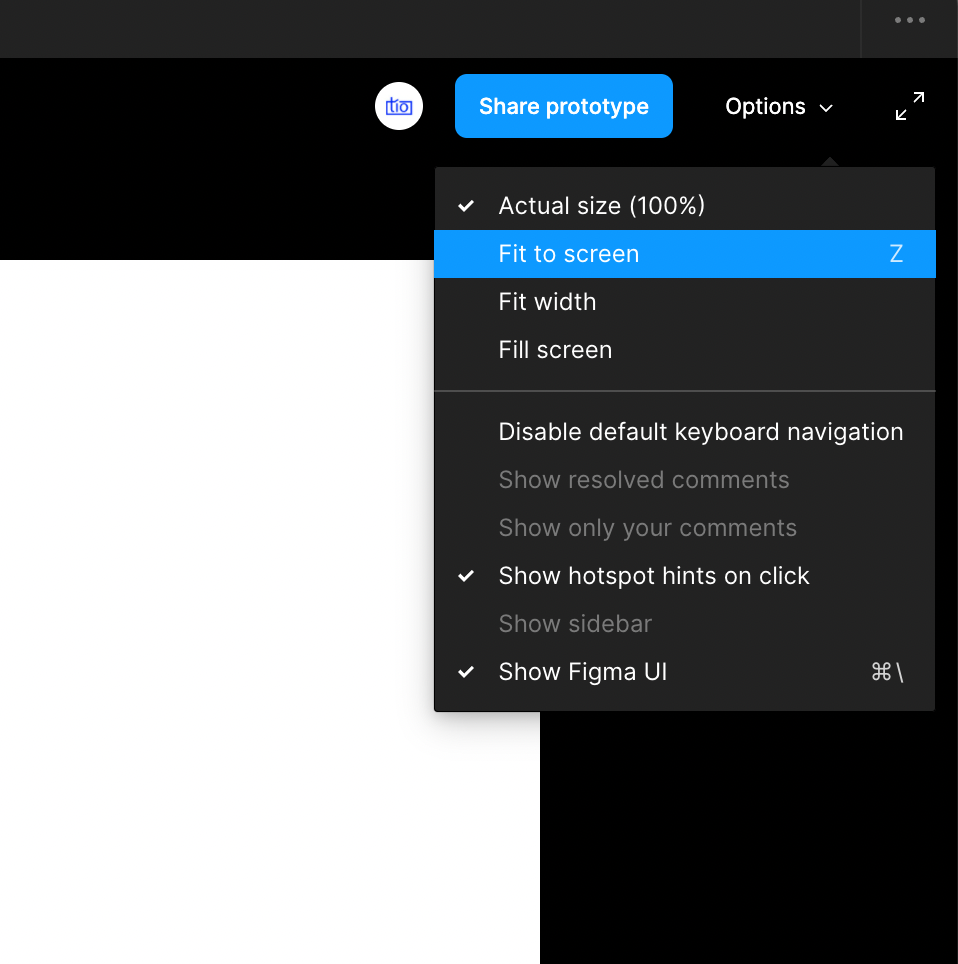Click the Share prototype button
The width and height of the screenshot is (958, 964).
pos(564,106)
